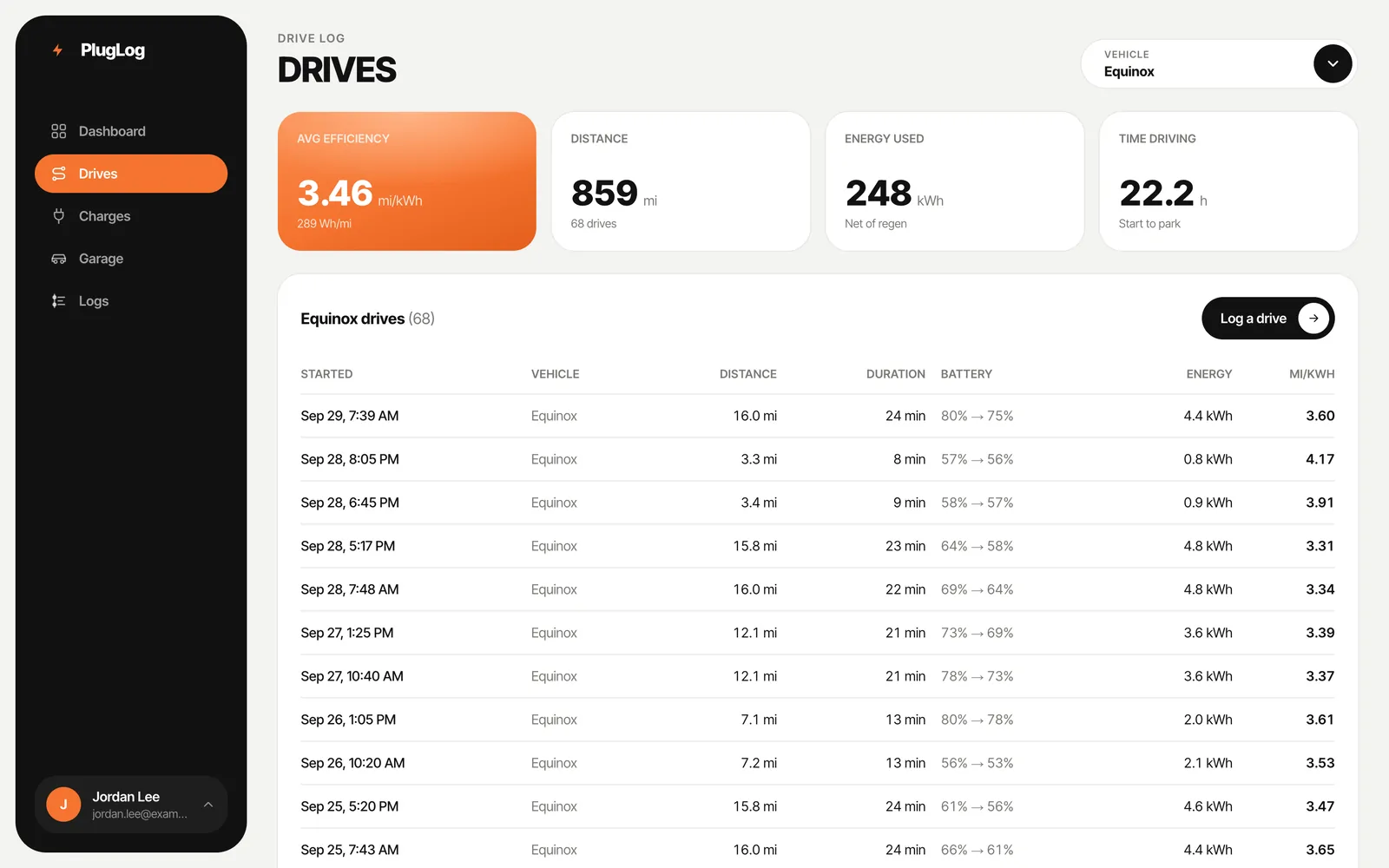Click the 64% → 58% battery cell
Viewport: 1389px width, 868px height.
977,546
